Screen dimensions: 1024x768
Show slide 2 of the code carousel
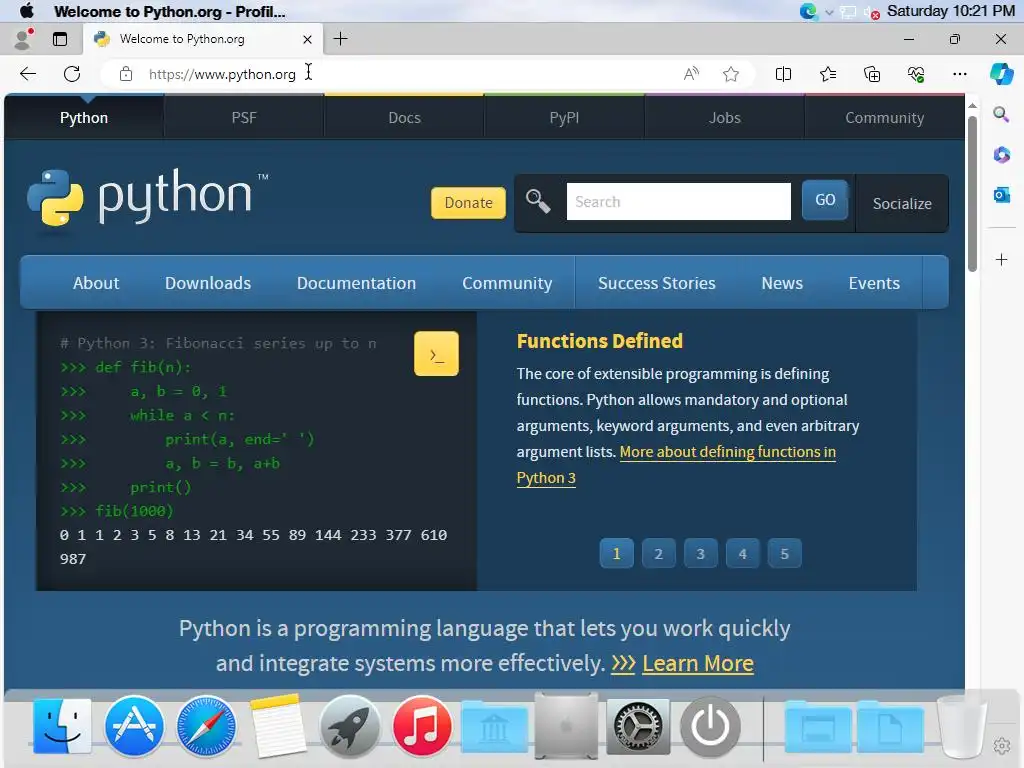coord(658,554)
